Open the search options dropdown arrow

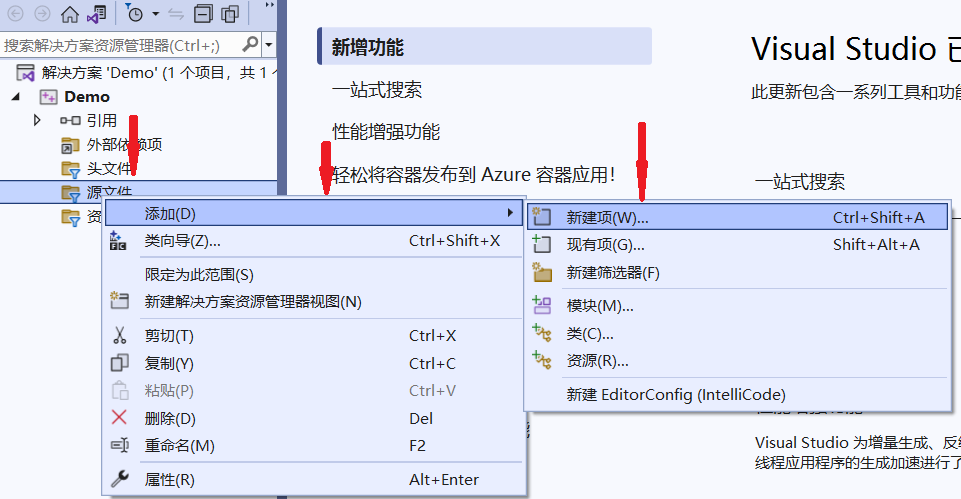click(268, 45)
